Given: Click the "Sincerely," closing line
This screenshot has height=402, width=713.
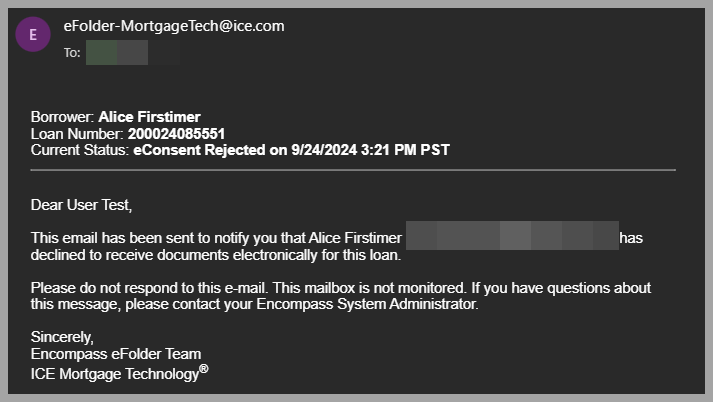Looking at the screenshot, I should click(x=63, y=337).
